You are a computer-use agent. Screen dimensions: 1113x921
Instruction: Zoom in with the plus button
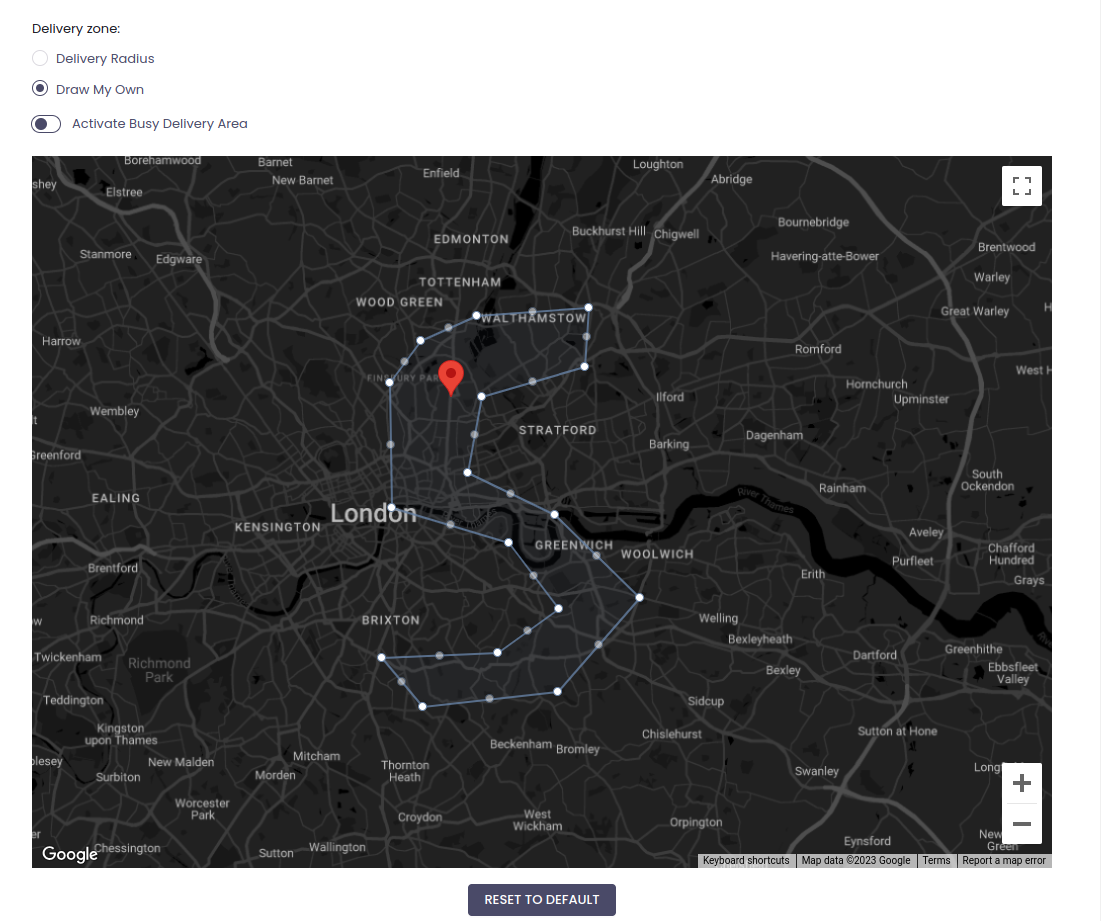tap(1021, 783)
